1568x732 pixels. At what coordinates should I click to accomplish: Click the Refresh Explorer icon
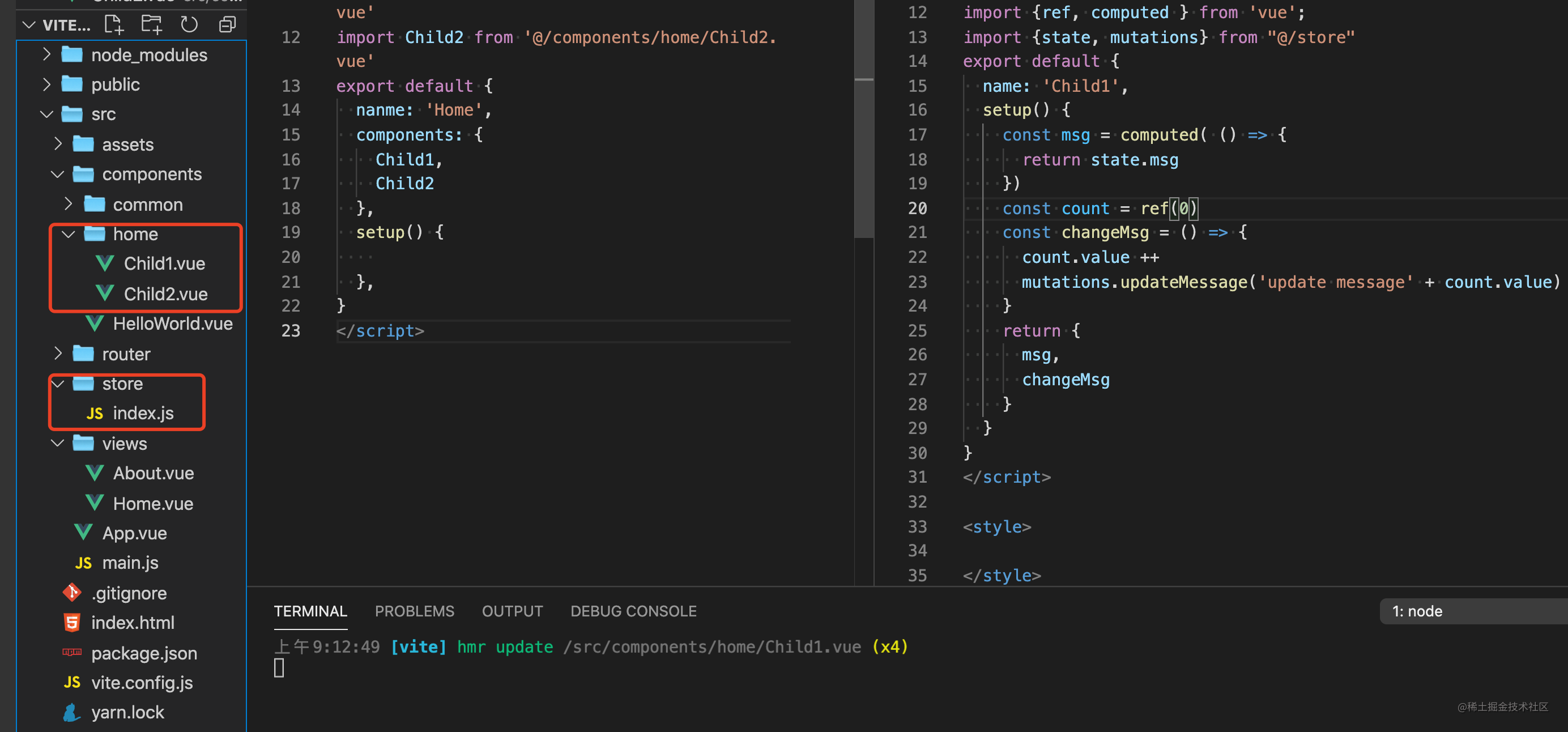[x=189, y=25]
